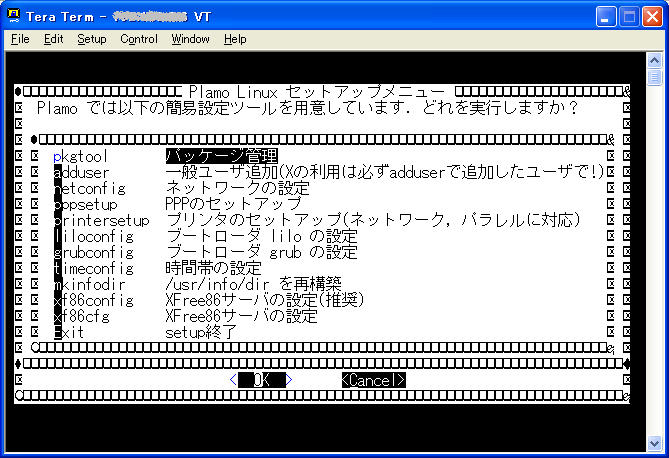
Task: Click the ネットワークの設定 description
Action: [238, 188]
